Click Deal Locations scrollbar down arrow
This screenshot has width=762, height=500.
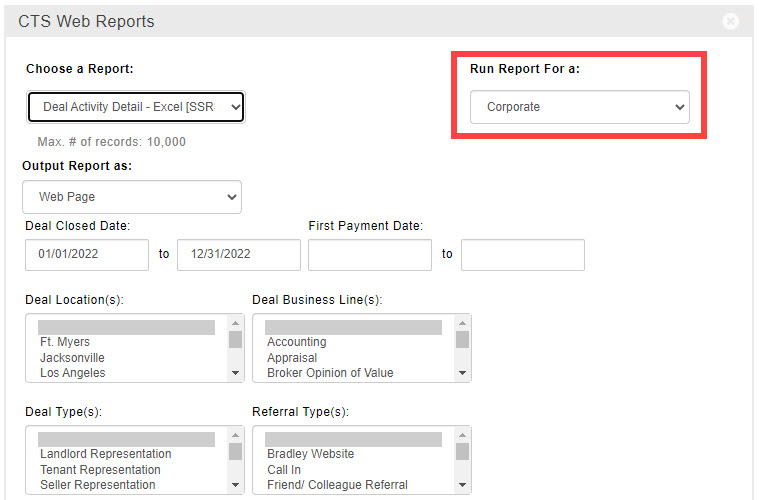coord(236,374)
